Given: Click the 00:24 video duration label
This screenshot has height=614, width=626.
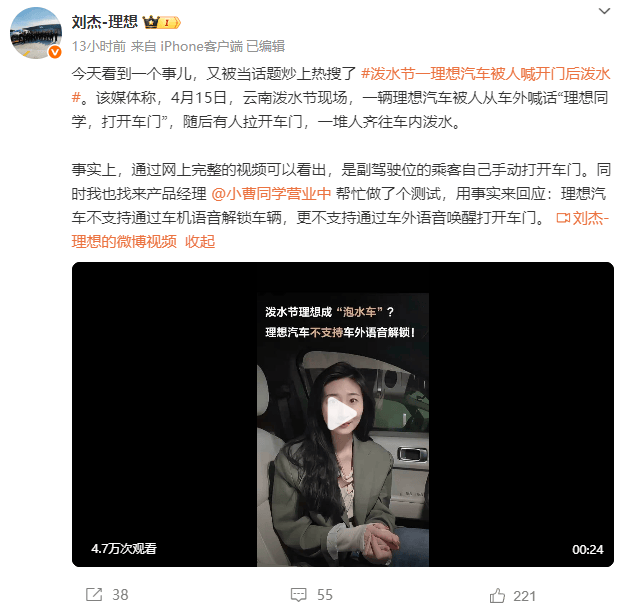Looking at the screenshot, I should pos(587,550).
